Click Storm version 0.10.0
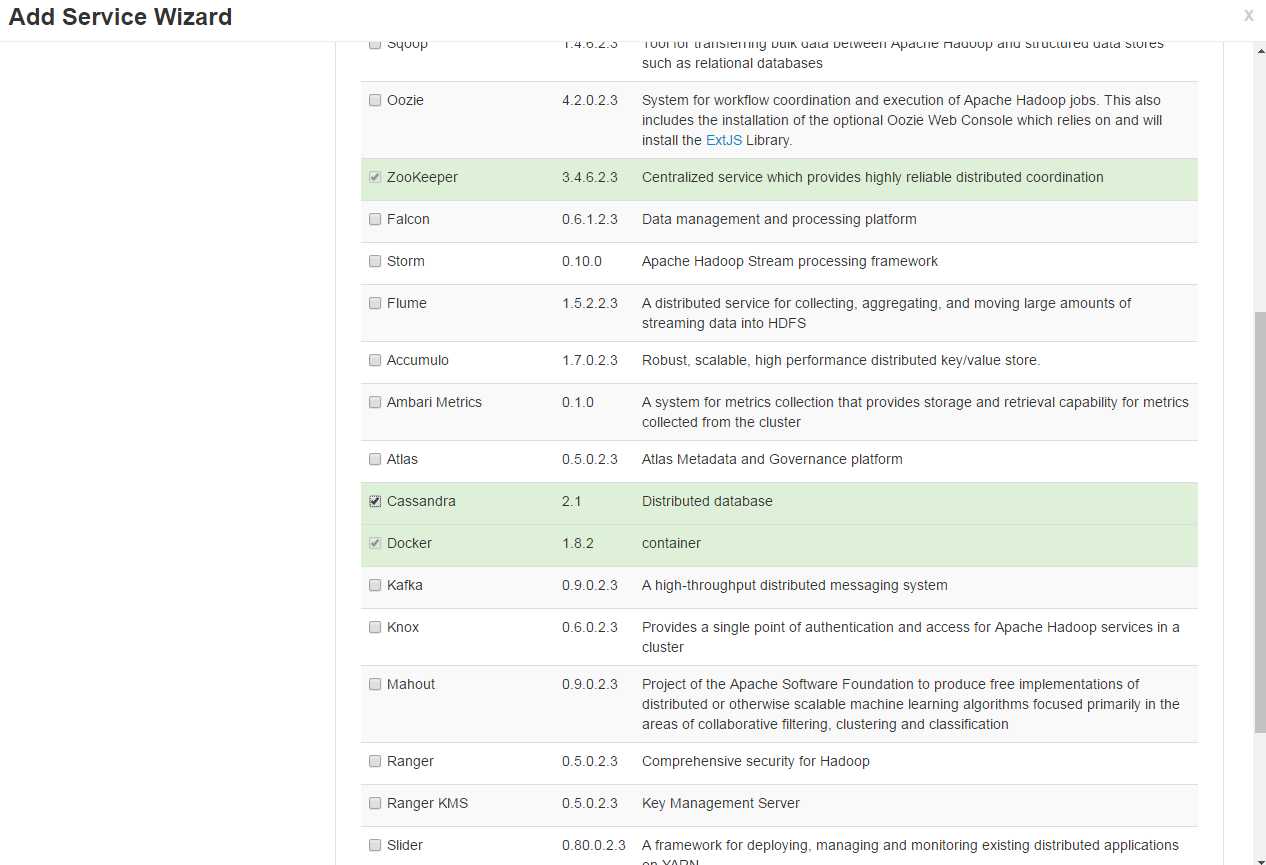Image resolution: width=1266 pixels, height=865 pixels. click(582, 261)
